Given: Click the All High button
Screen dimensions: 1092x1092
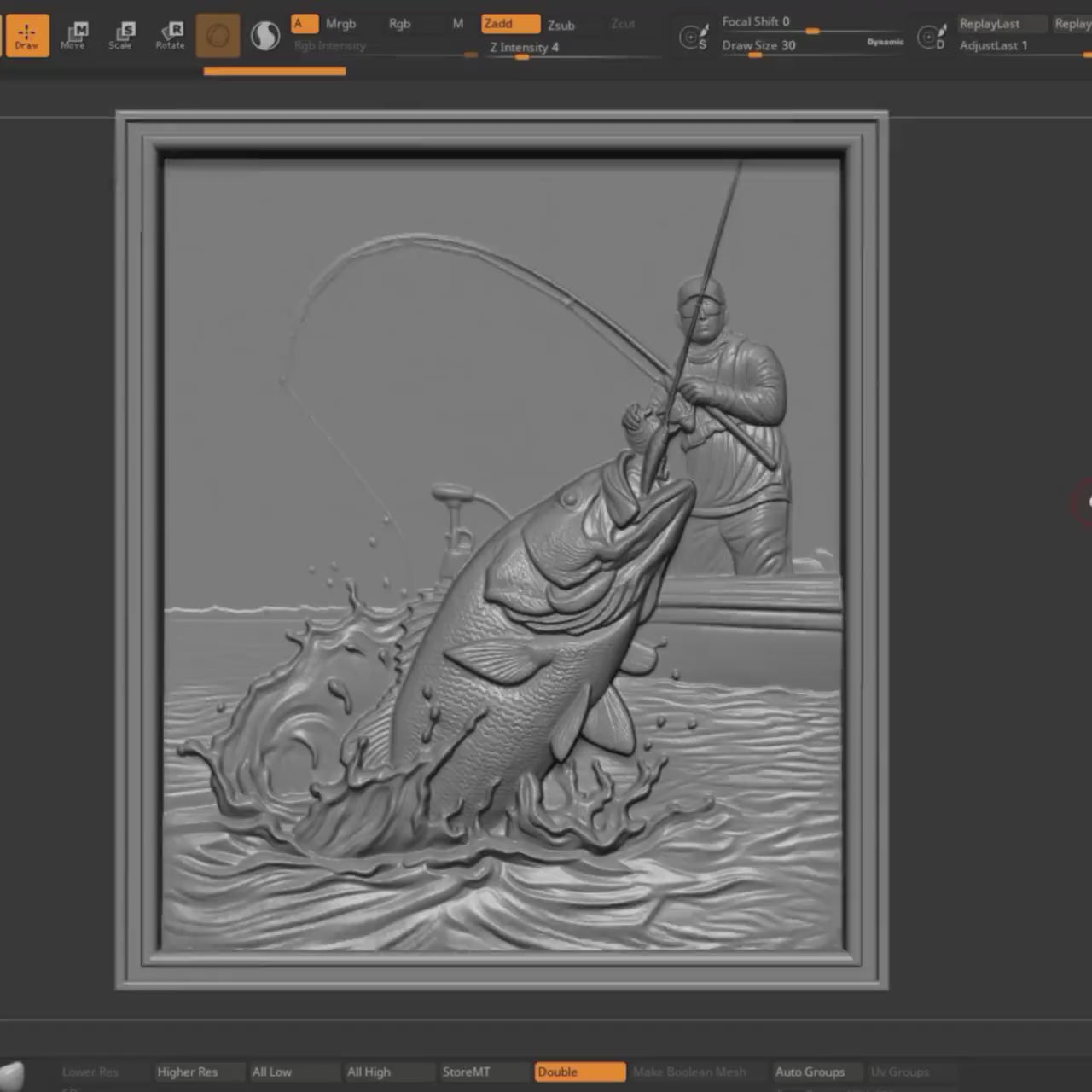Looking at the screenshot, I should pyautogui.click(x=390, y=1072).
